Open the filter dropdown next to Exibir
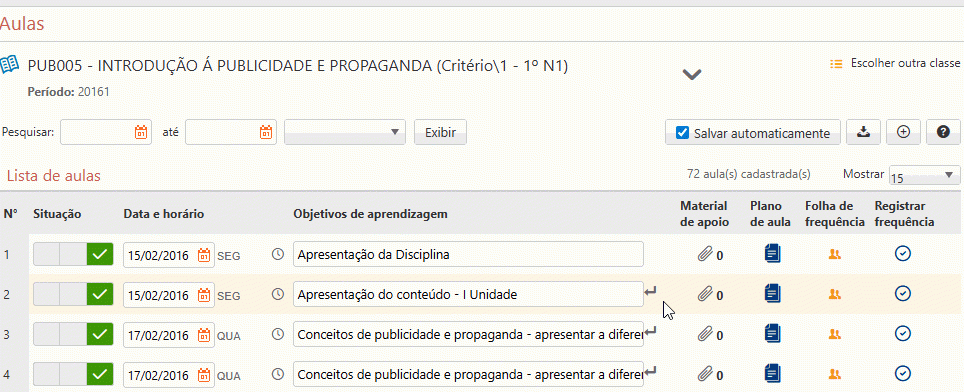Screen dimensions: 964x392 (x=344, y=131)
